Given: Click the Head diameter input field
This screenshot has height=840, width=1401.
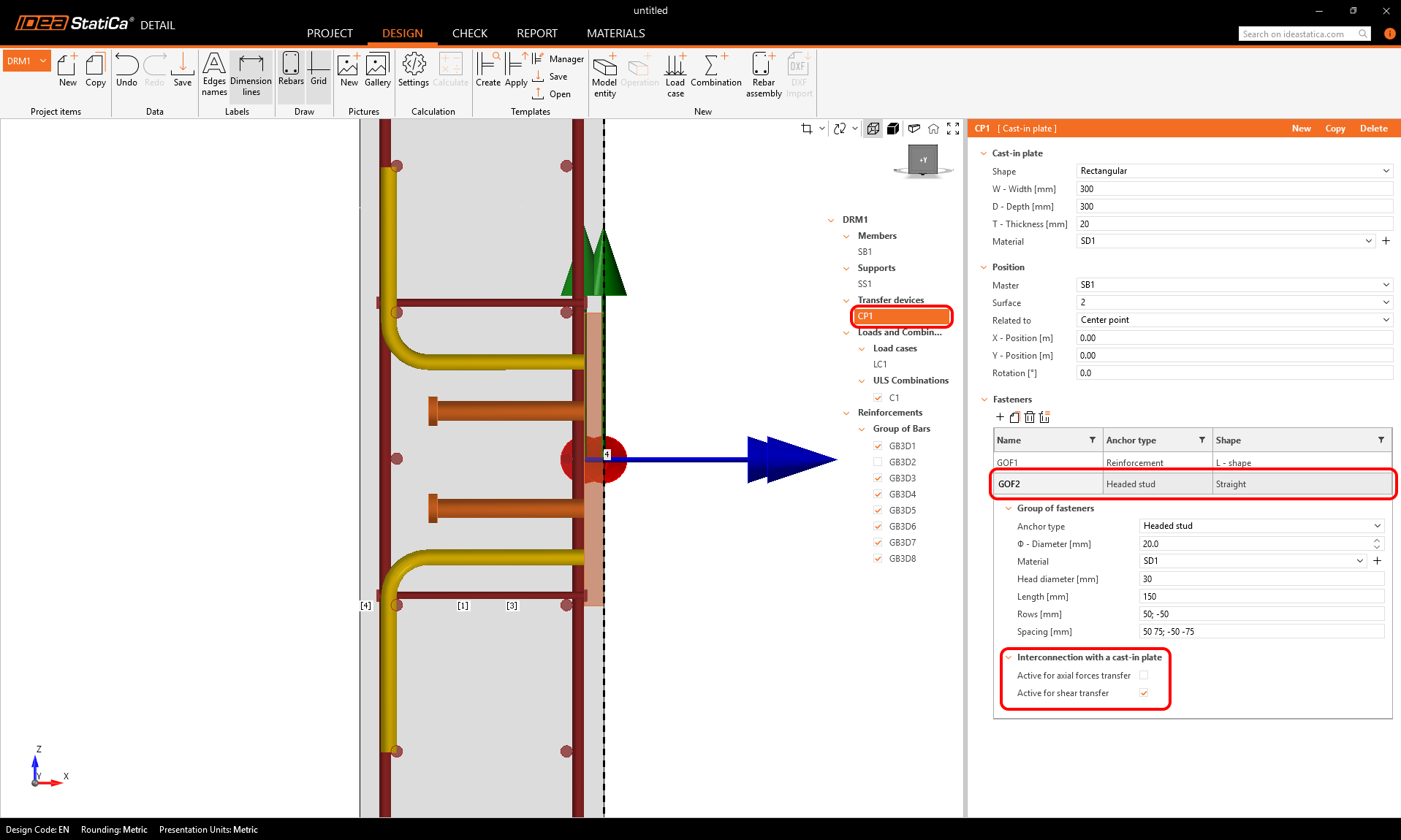Looking at the screenshot, I should pos(1261,579).
